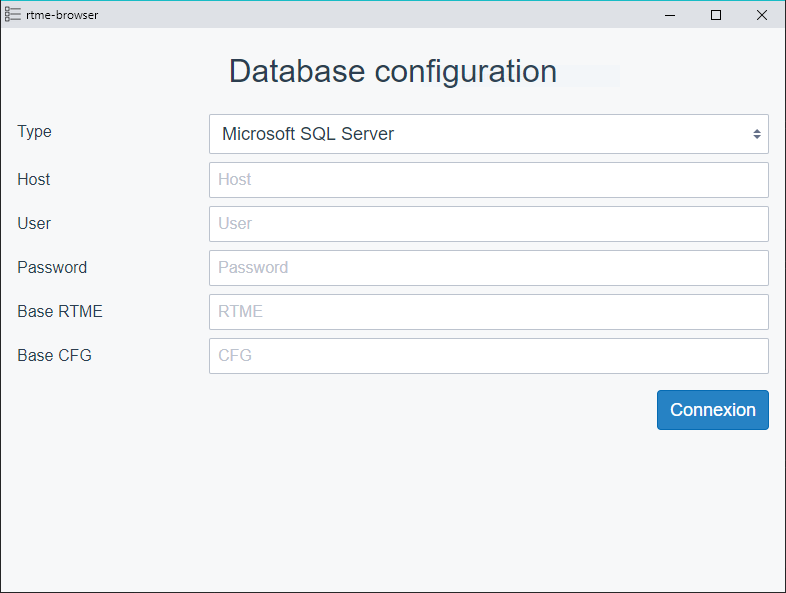Click the rtme-browser app icon in title bar
The height and width of the screenshot is (593, 786).
point(13,15)
